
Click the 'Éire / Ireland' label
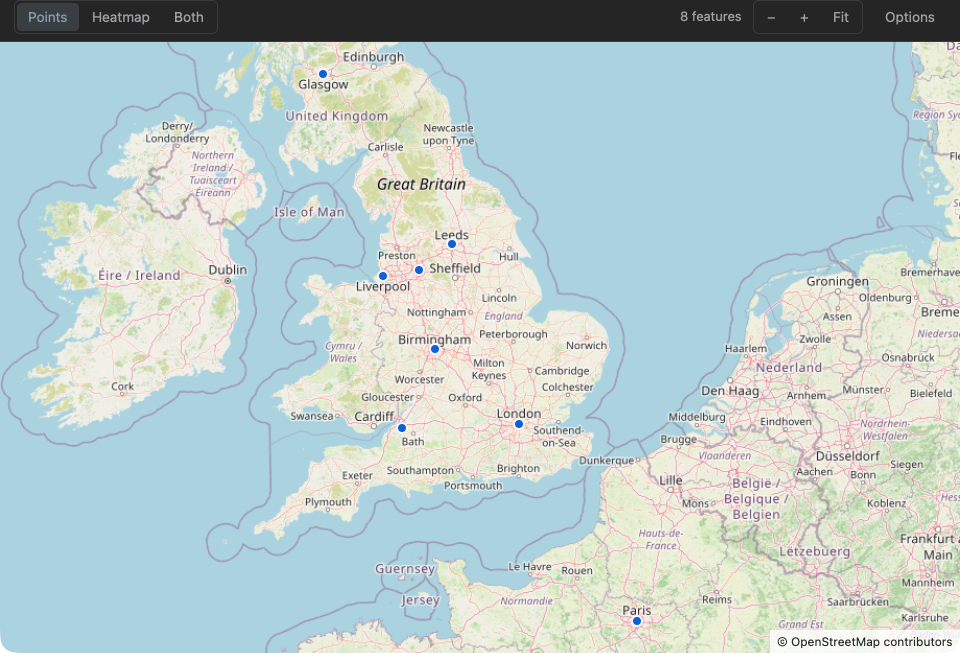pos(140,275)
